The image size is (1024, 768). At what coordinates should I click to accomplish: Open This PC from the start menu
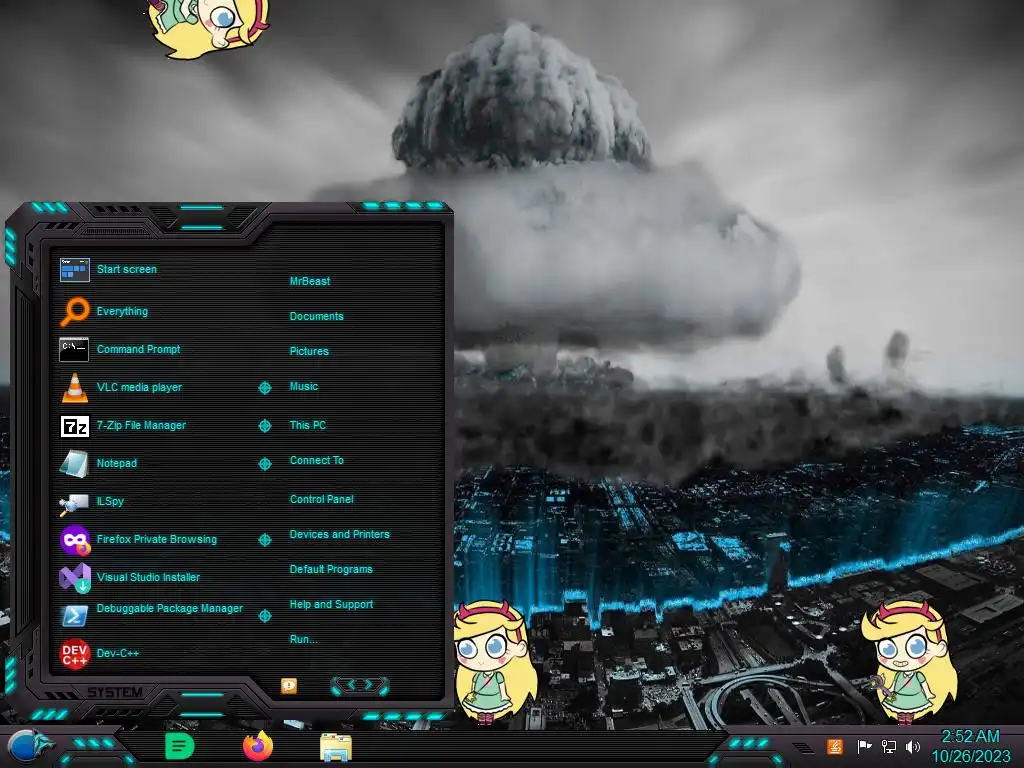coord(308,425)
